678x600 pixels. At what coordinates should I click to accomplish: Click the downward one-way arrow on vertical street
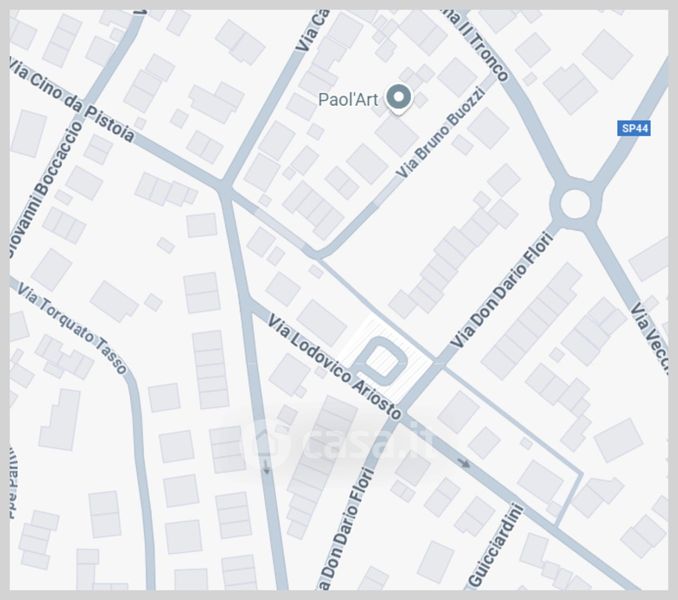[x=266, y=466]
